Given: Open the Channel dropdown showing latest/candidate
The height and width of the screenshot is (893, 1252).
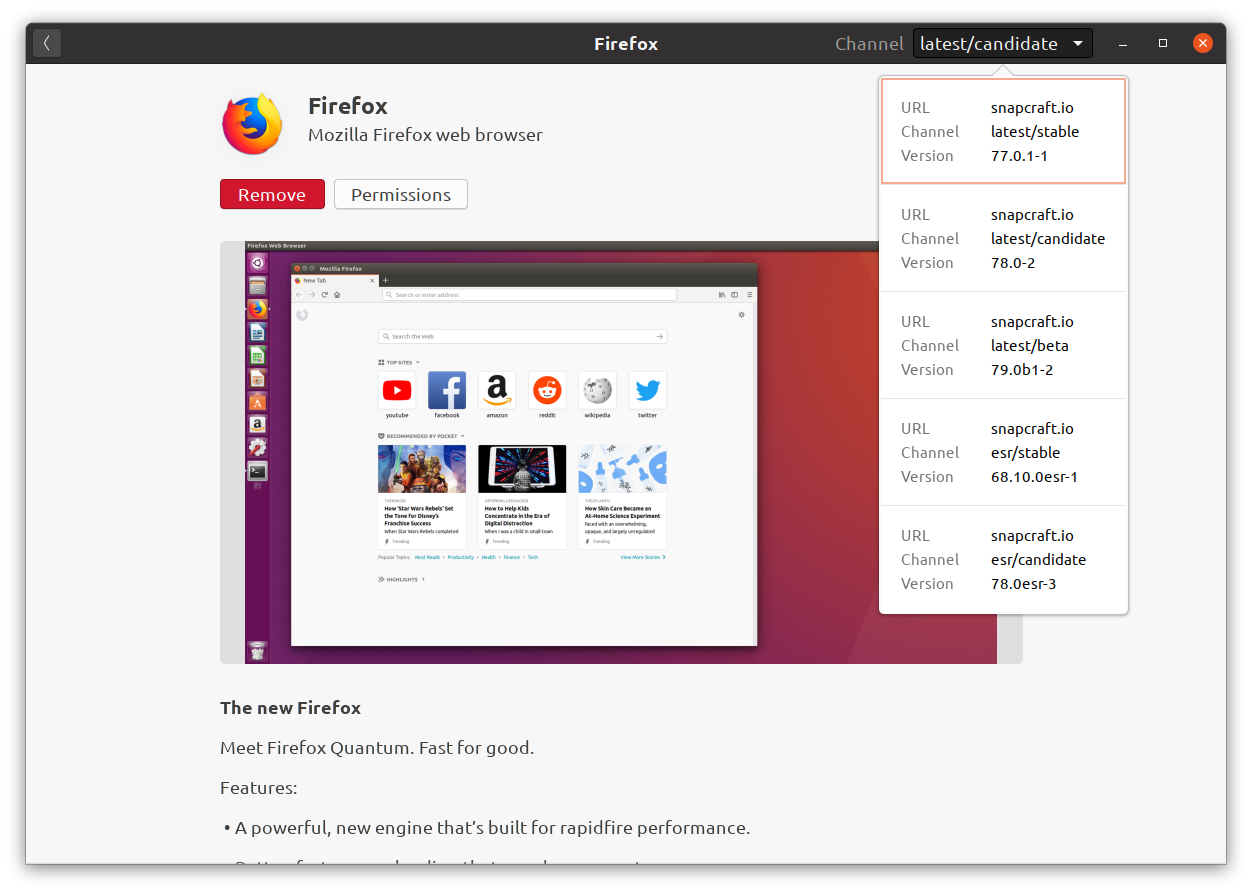Looking at the screenshot, I should click(1002, 43).
